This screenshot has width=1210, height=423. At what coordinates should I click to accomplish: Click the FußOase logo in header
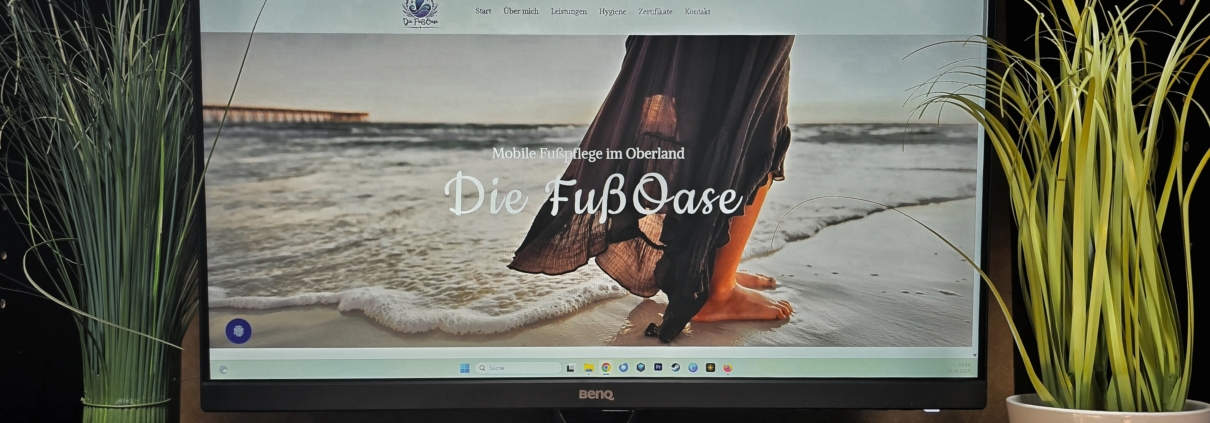point(420,13)
